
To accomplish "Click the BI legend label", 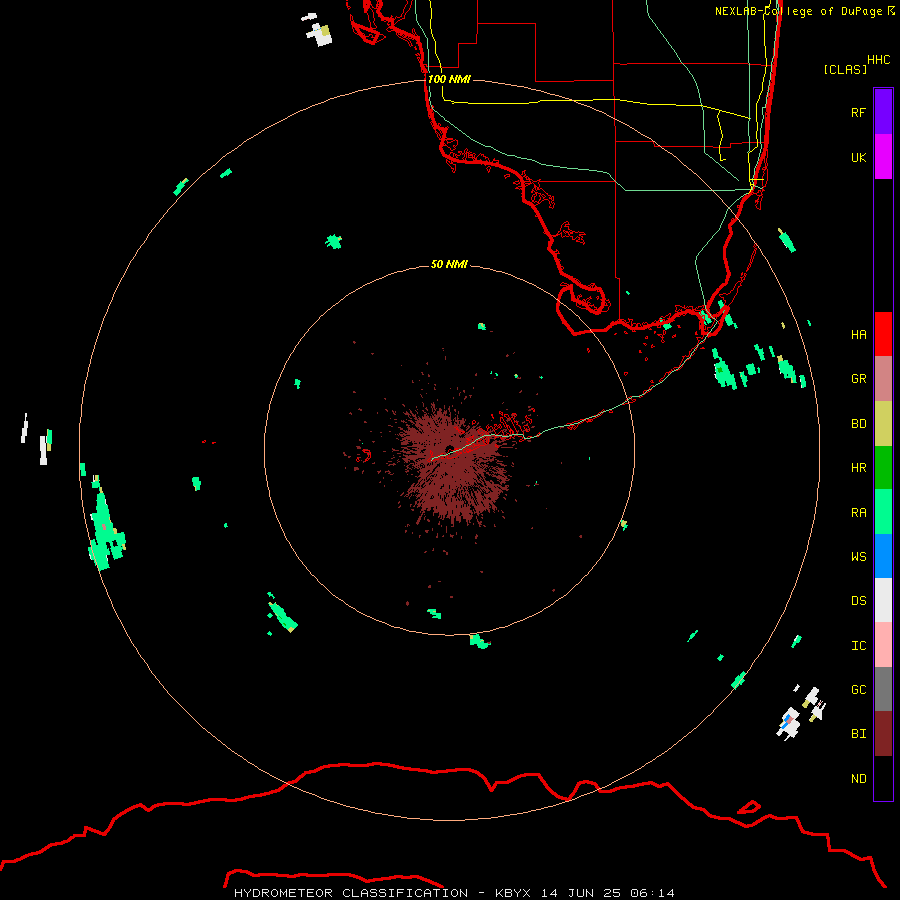I will 858,734.
